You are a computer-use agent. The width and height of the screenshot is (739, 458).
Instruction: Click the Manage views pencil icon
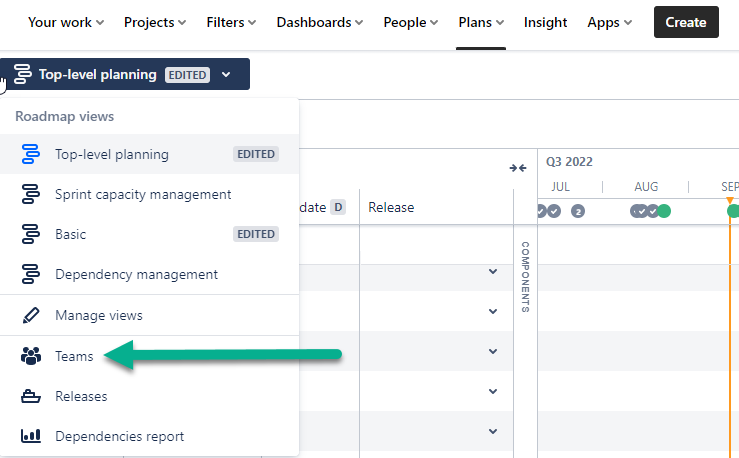pos(30,315)
